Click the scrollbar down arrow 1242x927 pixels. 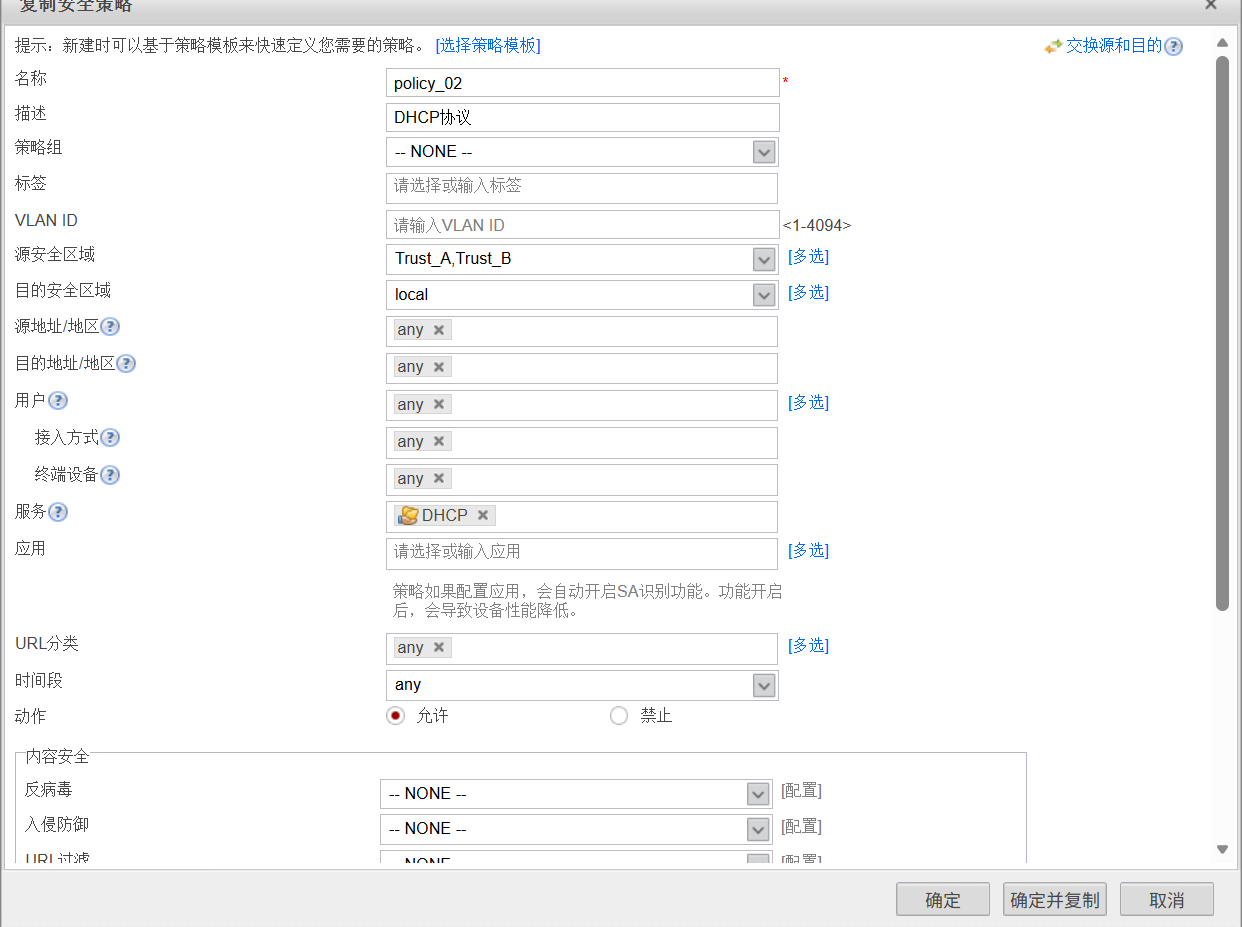[1222, 849]
